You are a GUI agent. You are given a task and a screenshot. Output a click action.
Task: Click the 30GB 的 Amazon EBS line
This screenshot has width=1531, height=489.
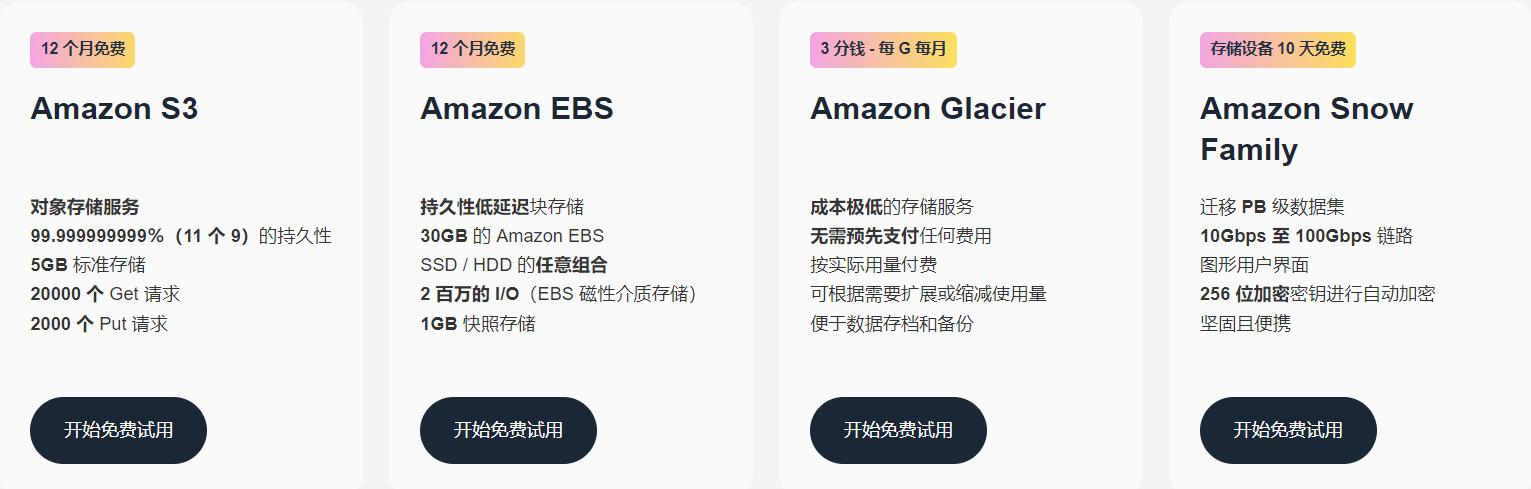512,236
